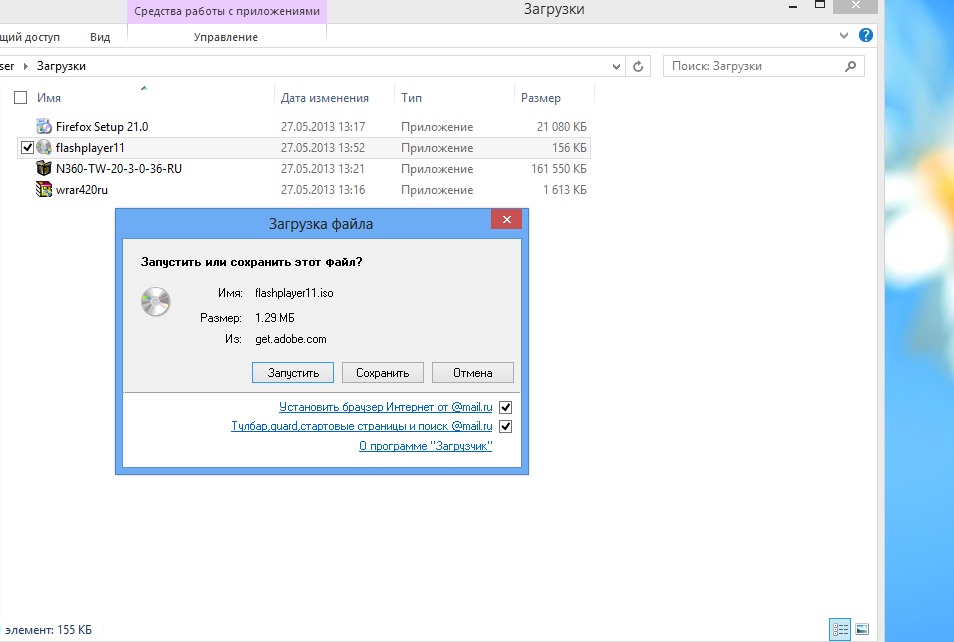This screenshot has height=642, width=954.
Task: Expand the ribbon with the chevron
Action: pos(844,36)
